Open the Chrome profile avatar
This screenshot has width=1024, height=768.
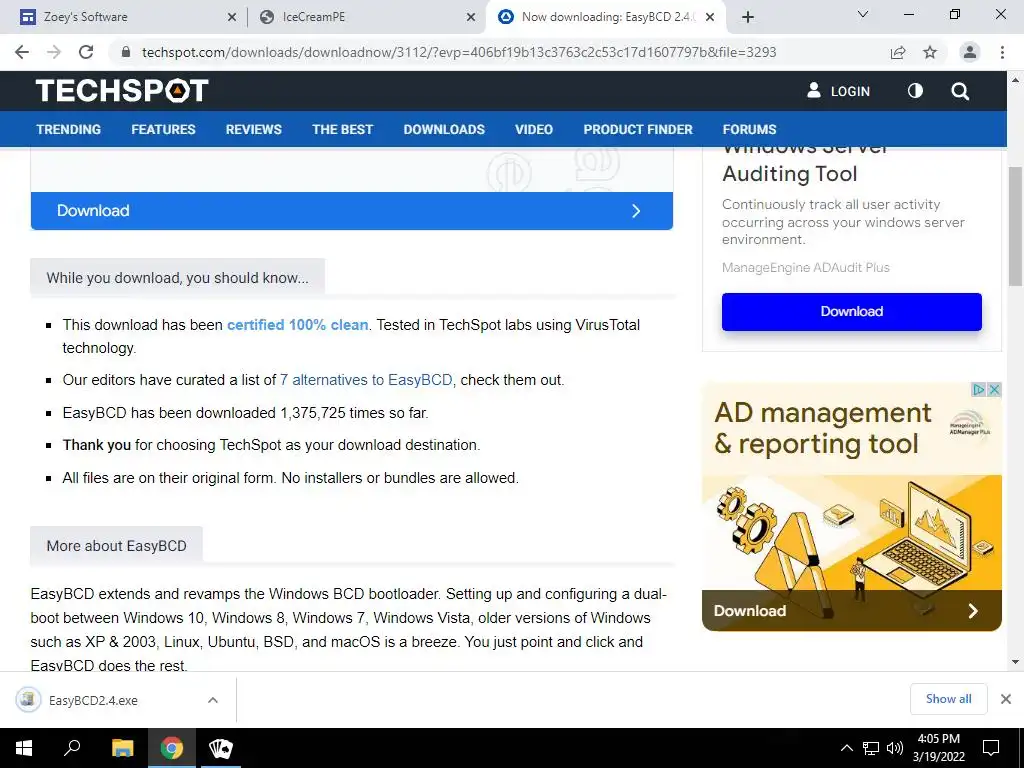pos(970,52)
